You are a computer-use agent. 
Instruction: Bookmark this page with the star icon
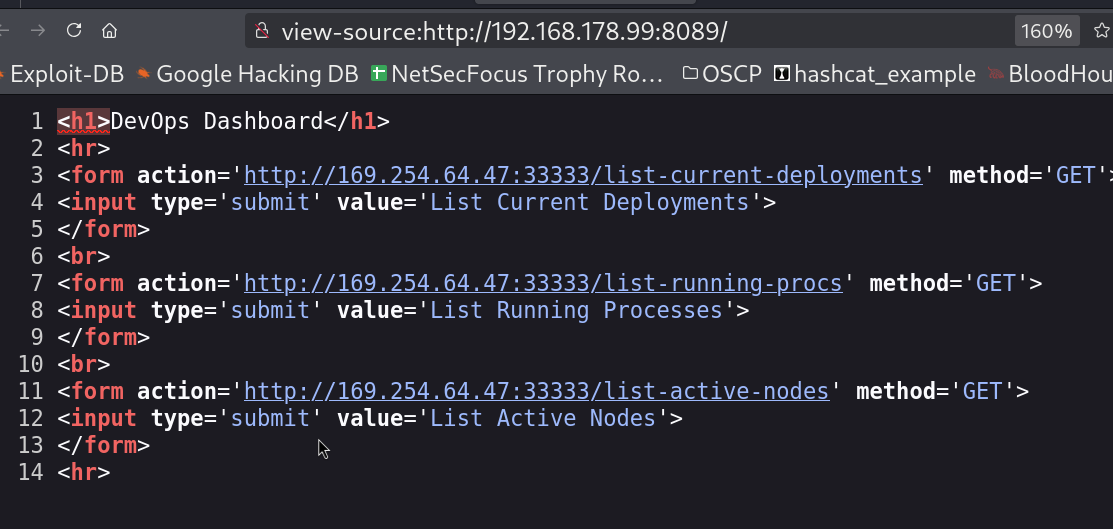(1101, 31)
